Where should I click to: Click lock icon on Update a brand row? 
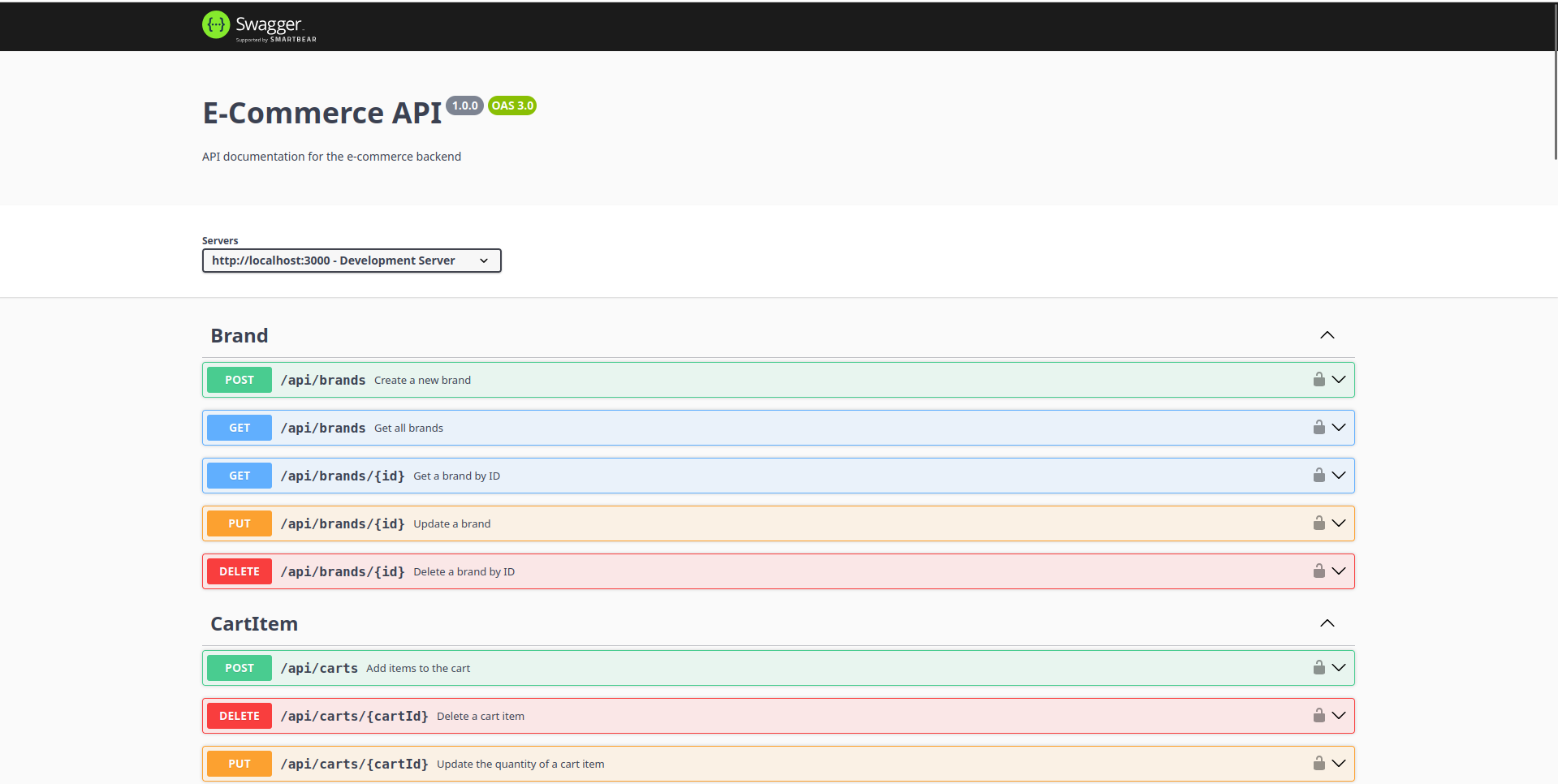[1318, 523]
